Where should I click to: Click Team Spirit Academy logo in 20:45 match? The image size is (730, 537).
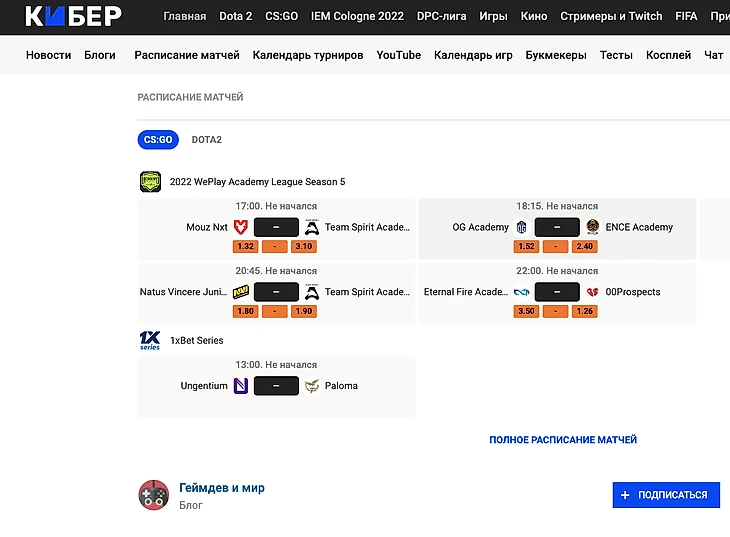(x=312, y=292)
